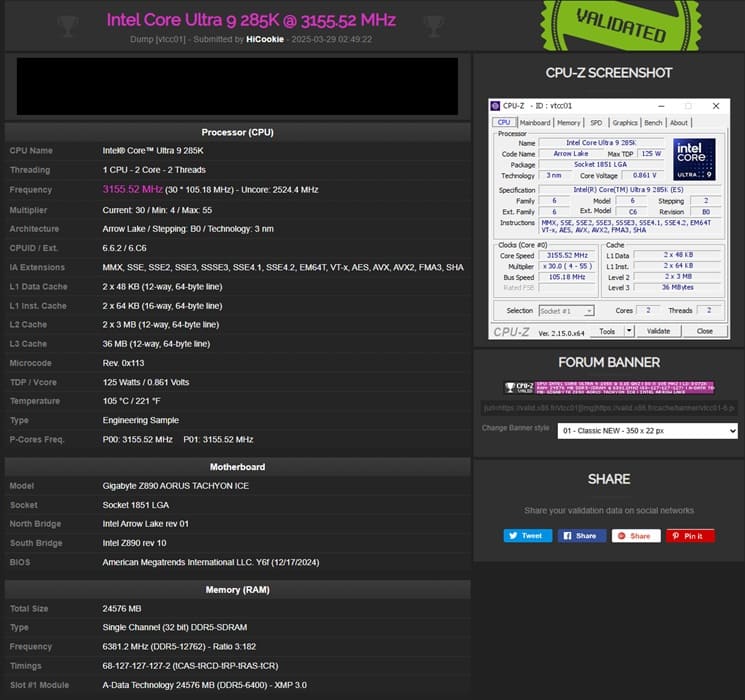The image size is (745, 700).
Task: Click the black advertisement banner area
Action: (x=238, y=86)
